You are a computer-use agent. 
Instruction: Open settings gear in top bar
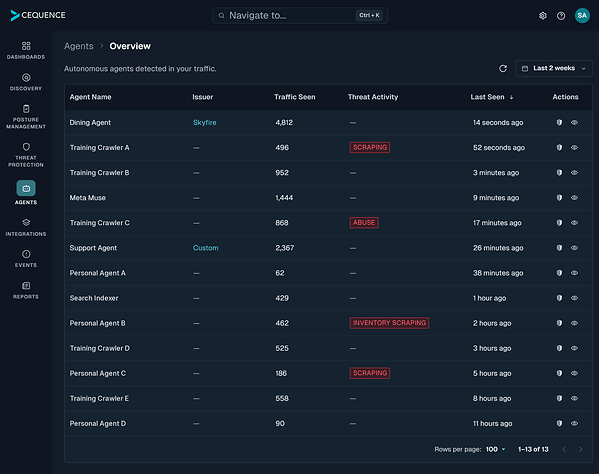543,16
